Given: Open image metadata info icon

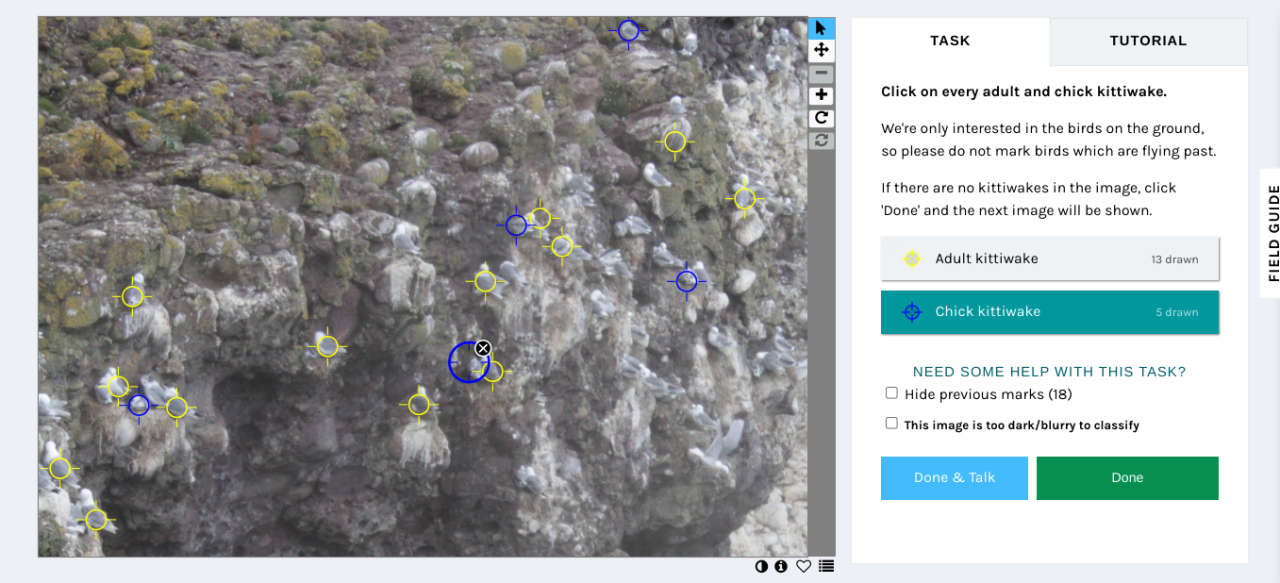Looking at the screenshot, I should point(781,566).
